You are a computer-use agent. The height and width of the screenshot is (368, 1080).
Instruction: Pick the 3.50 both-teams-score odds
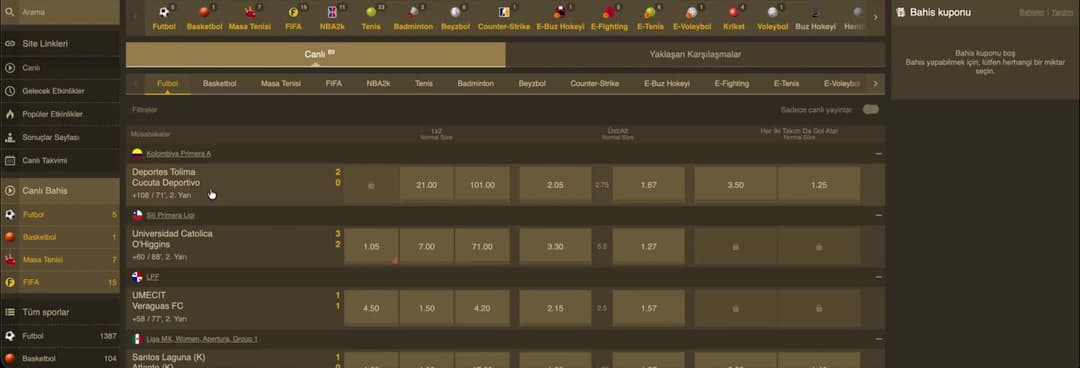tap(736, 185)
